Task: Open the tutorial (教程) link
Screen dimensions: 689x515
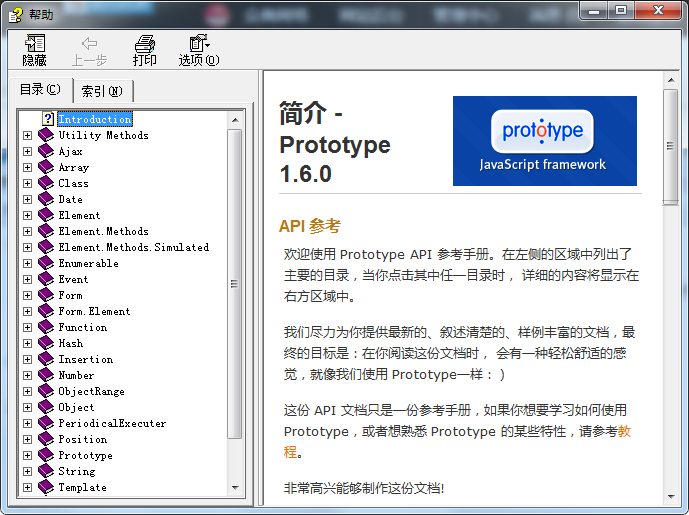Action: (x=624, y=432)
